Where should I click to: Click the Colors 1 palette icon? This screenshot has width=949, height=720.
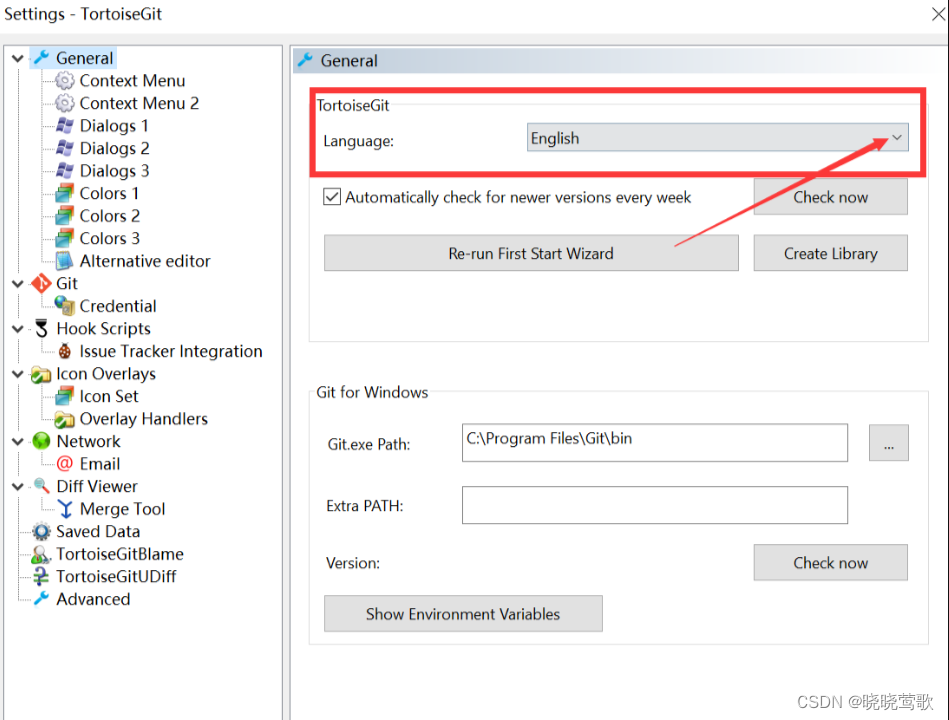click(x=65, y=193)
